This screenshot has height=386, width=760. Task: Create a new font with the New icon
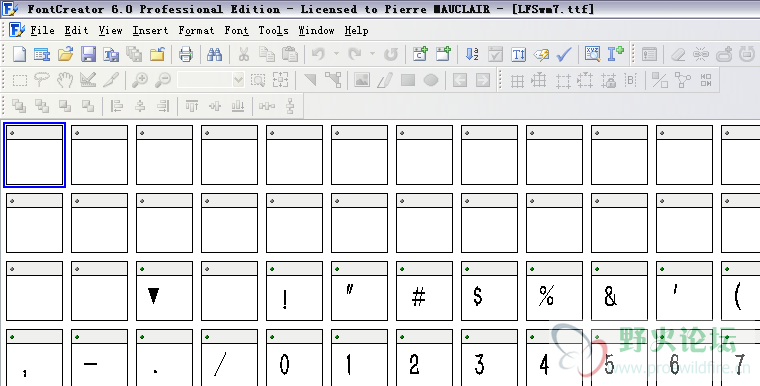click(19, 54)
